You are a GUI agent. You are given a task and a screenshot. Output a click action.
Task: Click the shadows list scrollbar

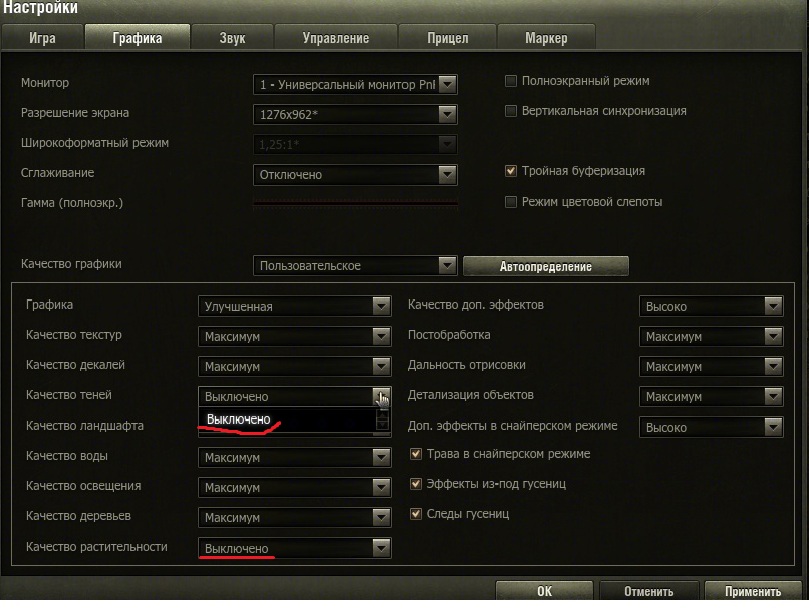click(x=382, y=419)
